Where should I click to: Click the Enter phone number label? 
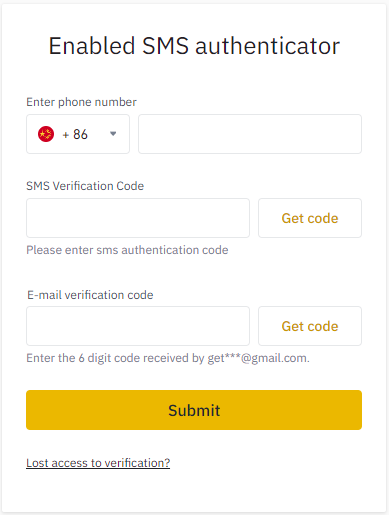[x=82, y=103]
